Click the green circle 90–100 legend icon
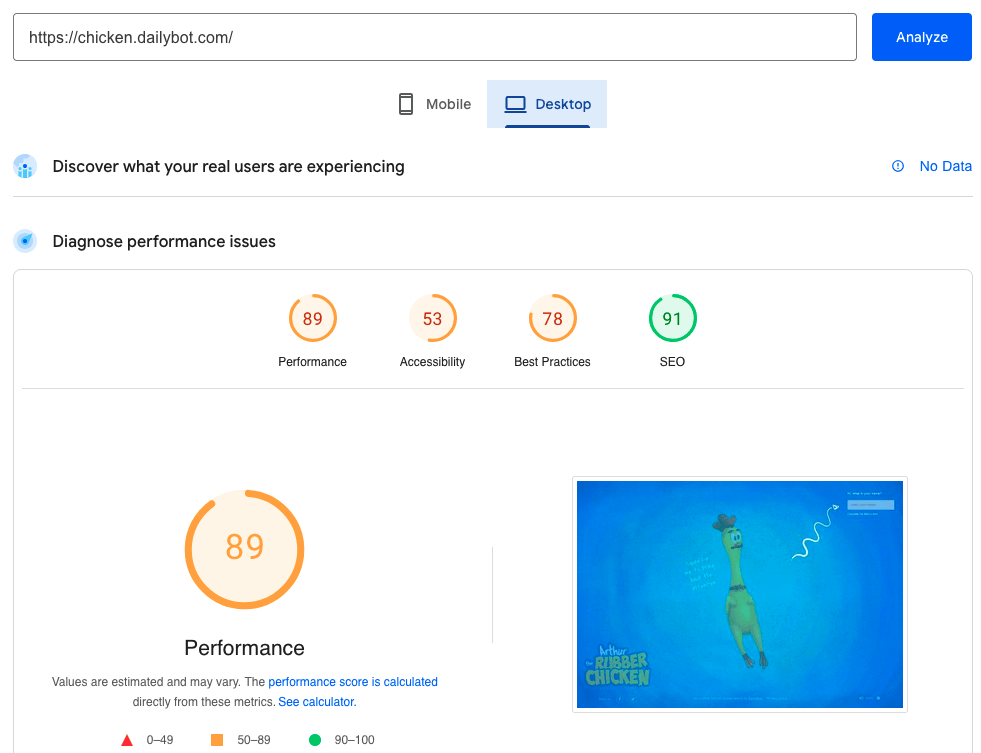The height and width of the screenshot is (753, 981). pos(315,740)
